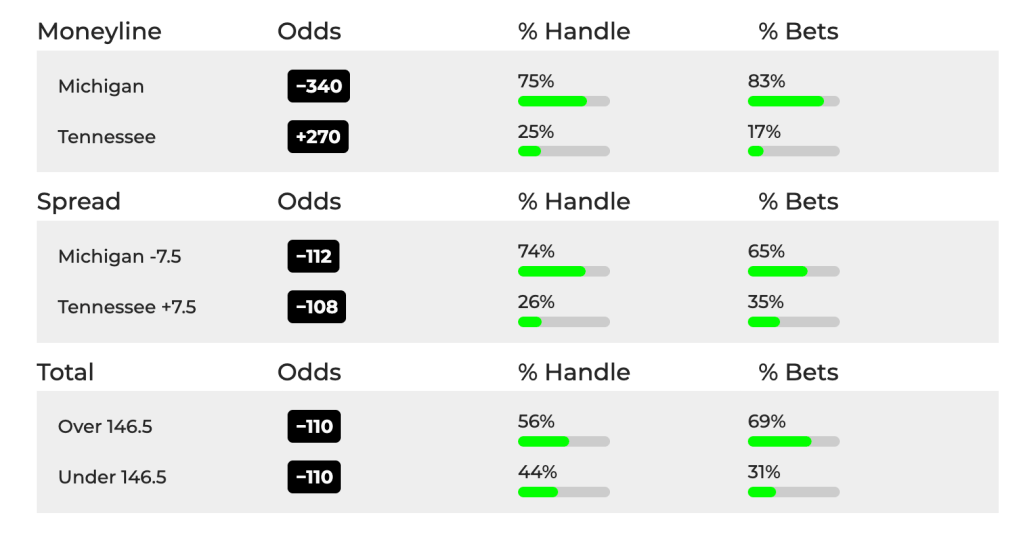This screenshot has width=1023, height=538.
Task: Pick the Over 146.5 -110 odds button
Action: [x=314, y=426]
